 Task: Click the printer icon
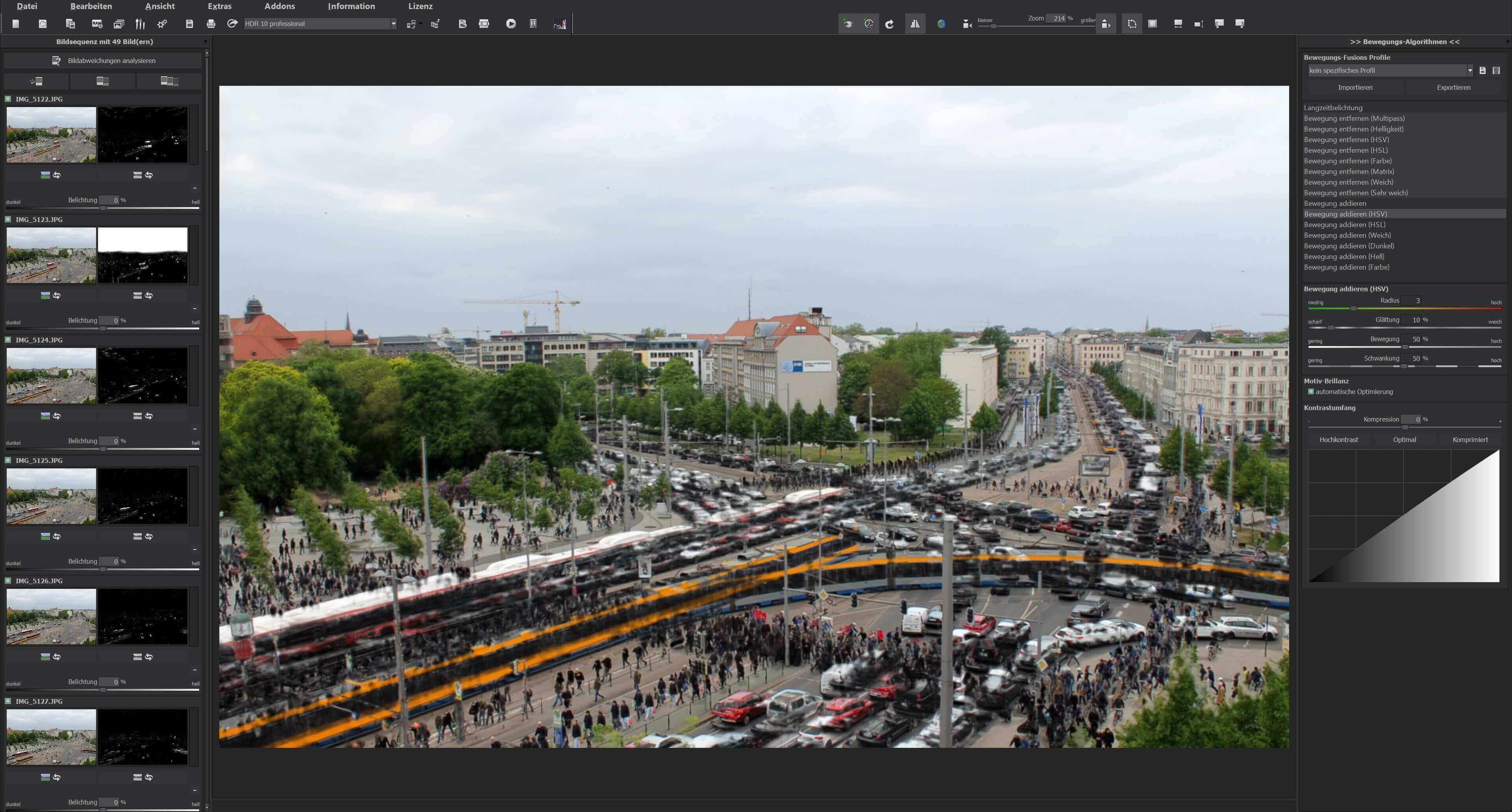pyautogui.click(x=211, y=24)
